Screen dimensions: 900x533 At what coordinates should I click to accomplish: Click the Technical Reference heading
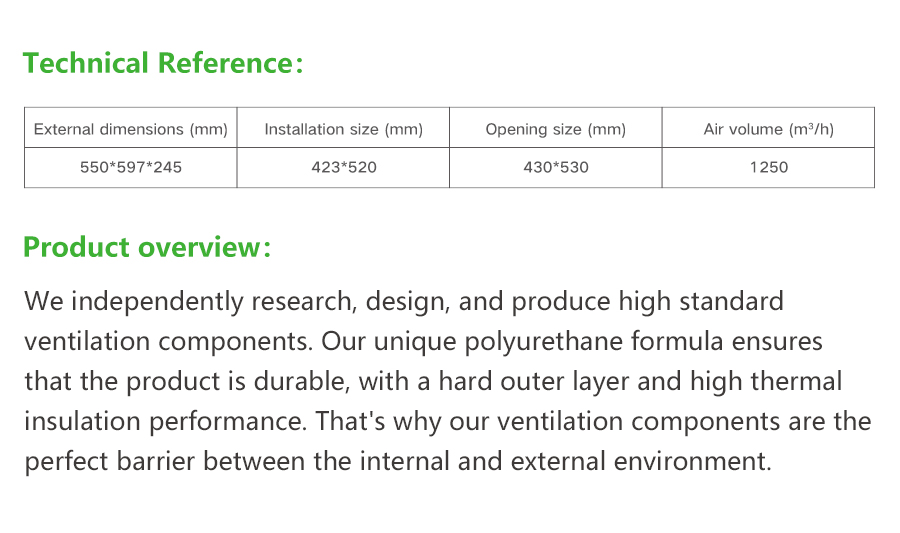click(x=162, y=63)
